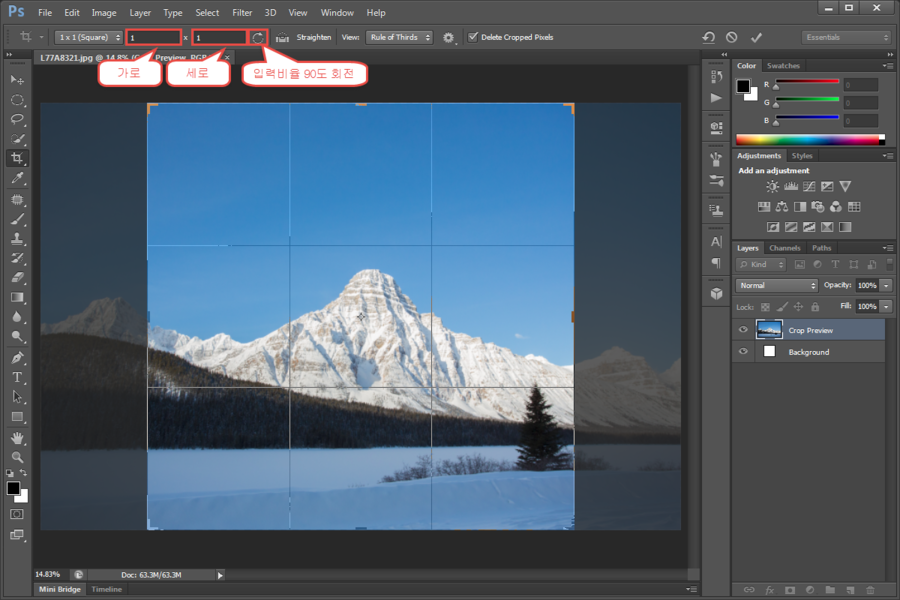Image resolution: width=900 pixels, height=600 pixels.
Task: Select the Lasso tool
Action: click(17, 119)
